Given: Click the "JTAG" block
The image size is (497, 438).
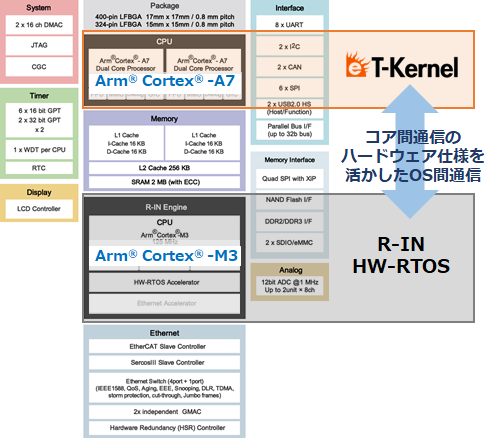Looking at the screenshot, I should [39, 45].
